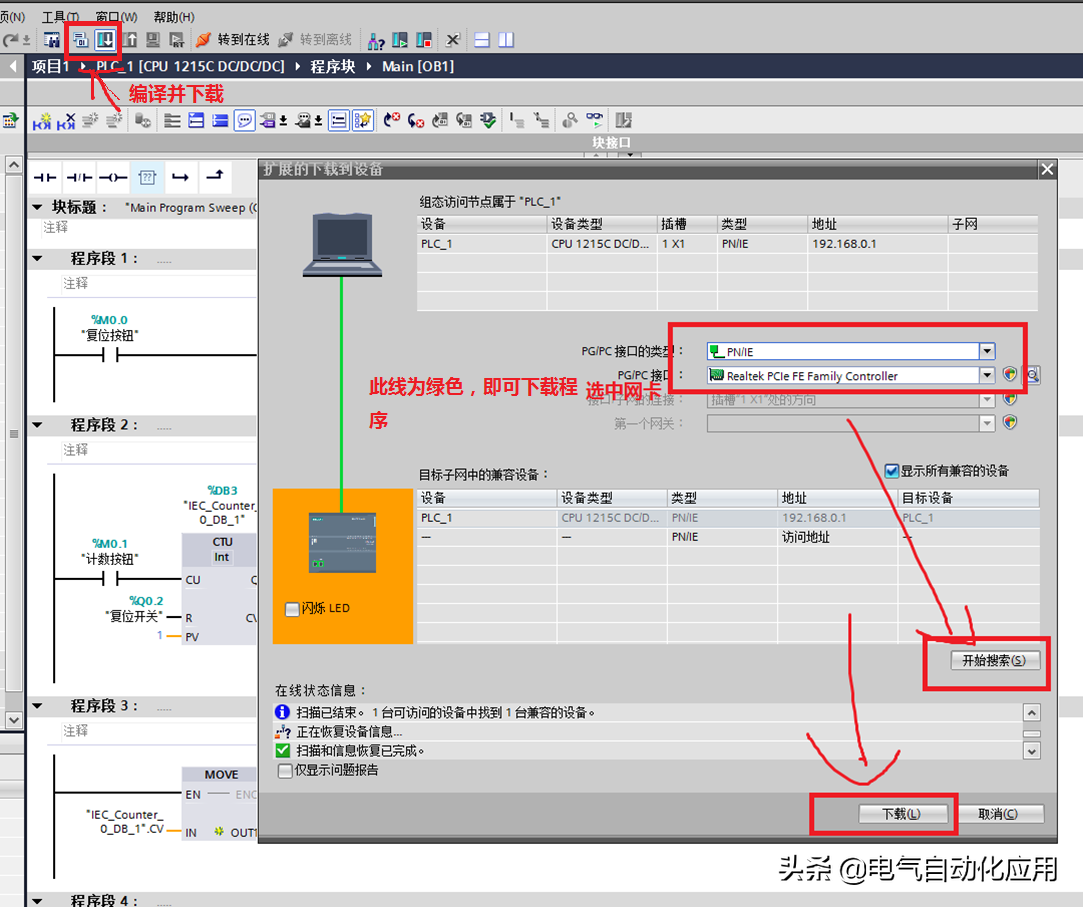
Task: Collapse the project tree left arrow
Action: (x=13, y=66)
